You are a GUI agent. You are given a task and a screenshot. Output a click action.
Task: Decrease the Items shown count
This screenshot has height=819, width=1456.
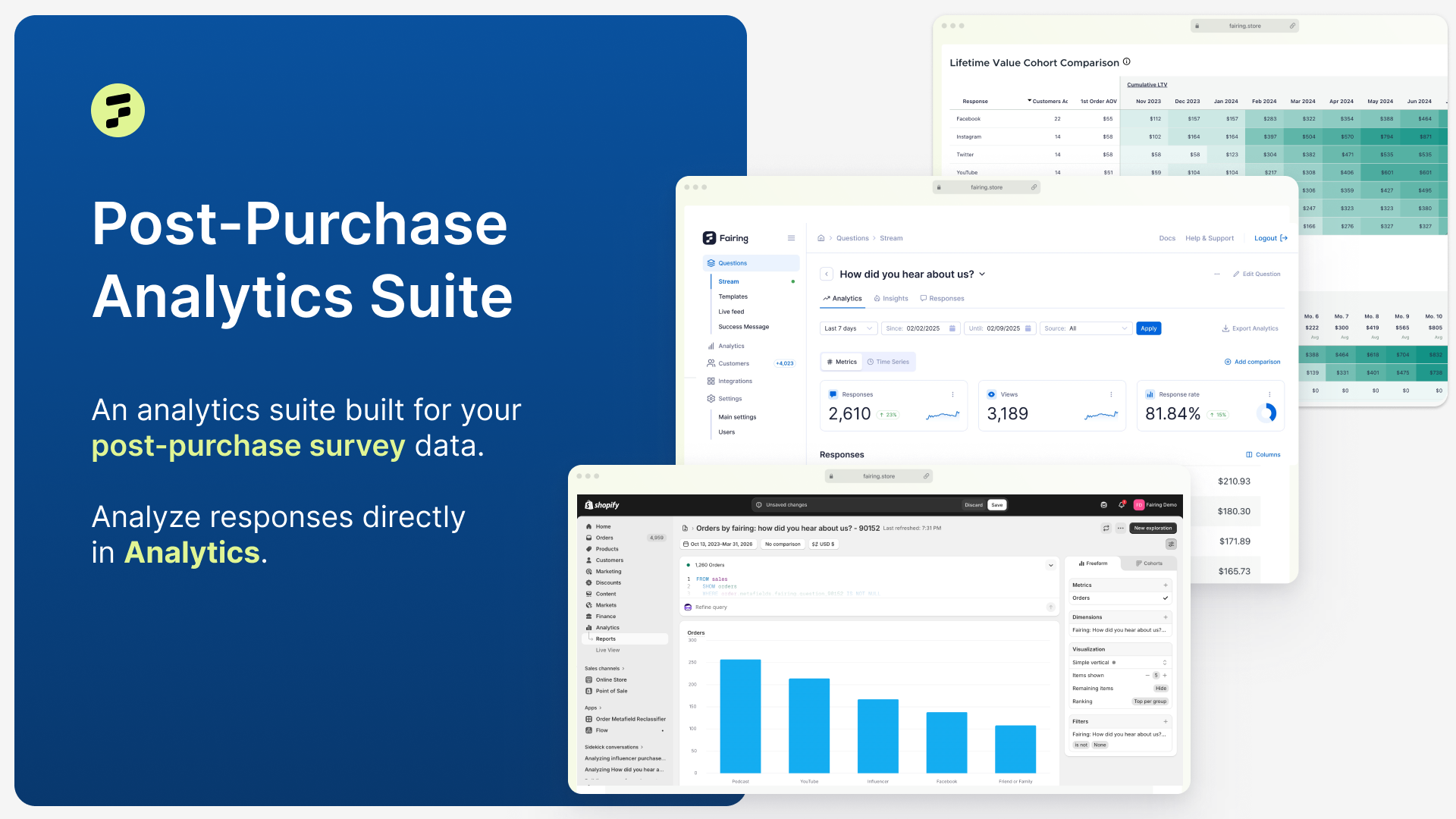click(x=1147, y=675)
